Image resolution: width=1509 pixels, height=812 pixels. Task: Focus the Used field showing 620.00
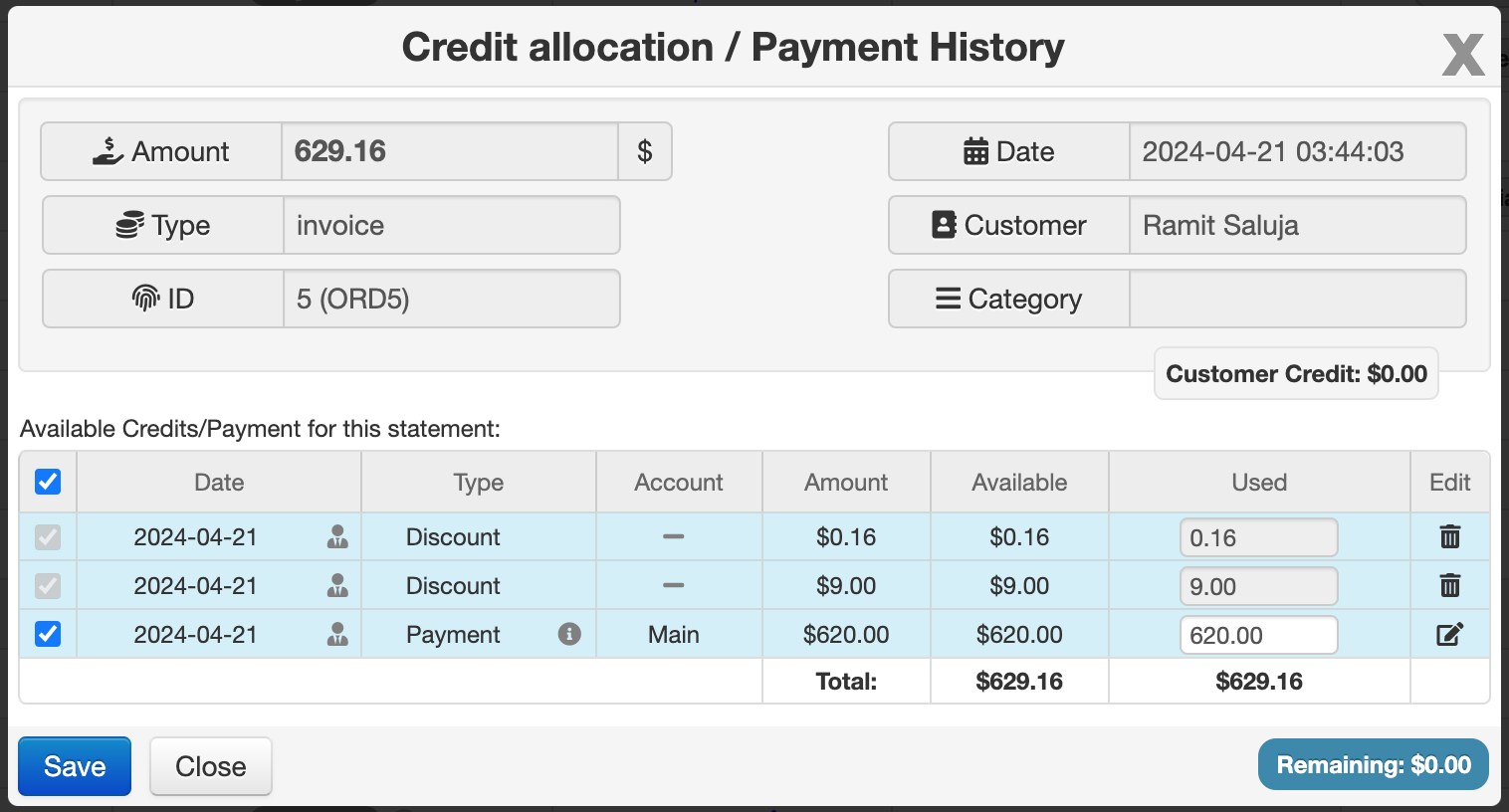(1258, 635)
